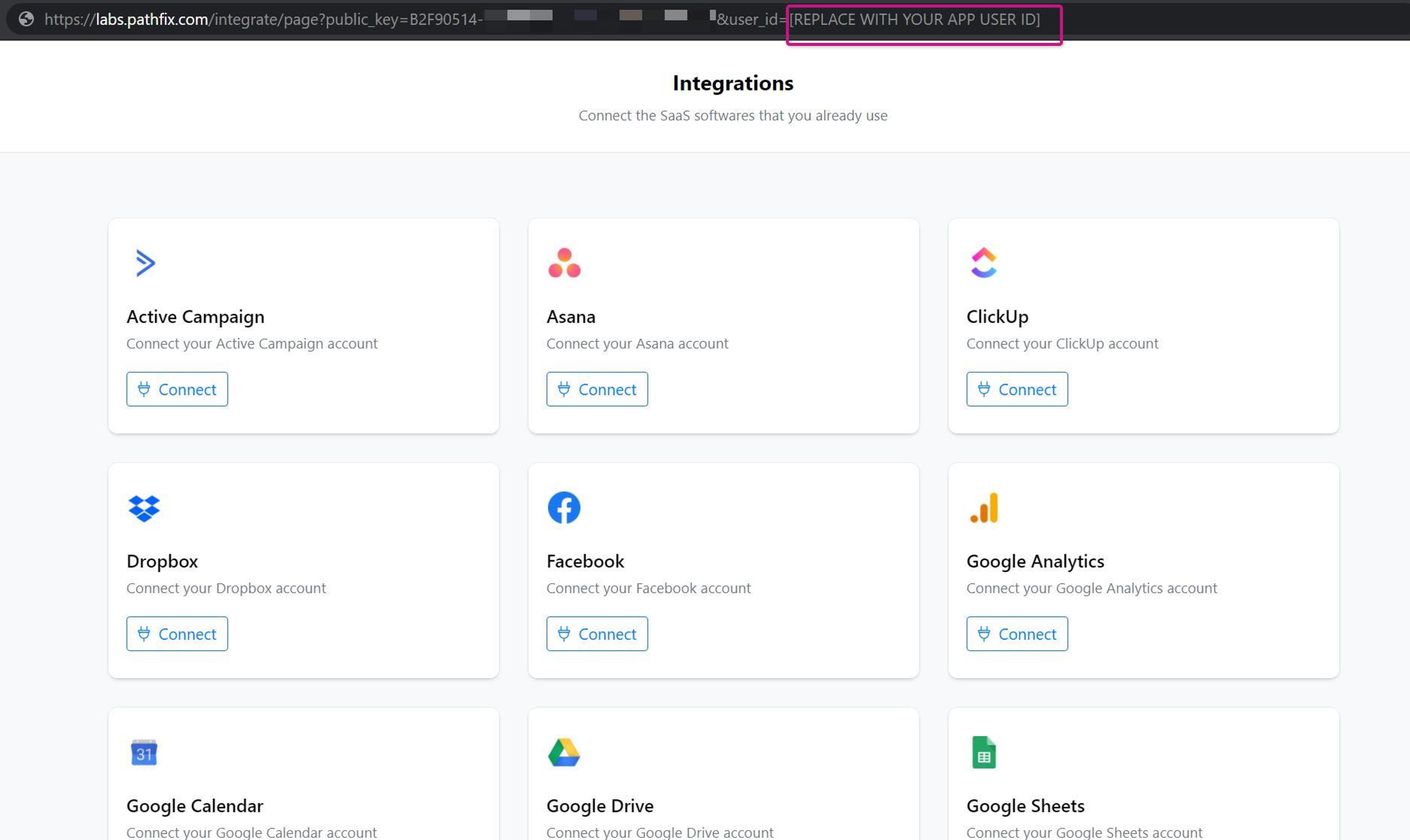The image size is (1410, 840).
Task: Connect your Asana account
Action: [x=597, y=389]
